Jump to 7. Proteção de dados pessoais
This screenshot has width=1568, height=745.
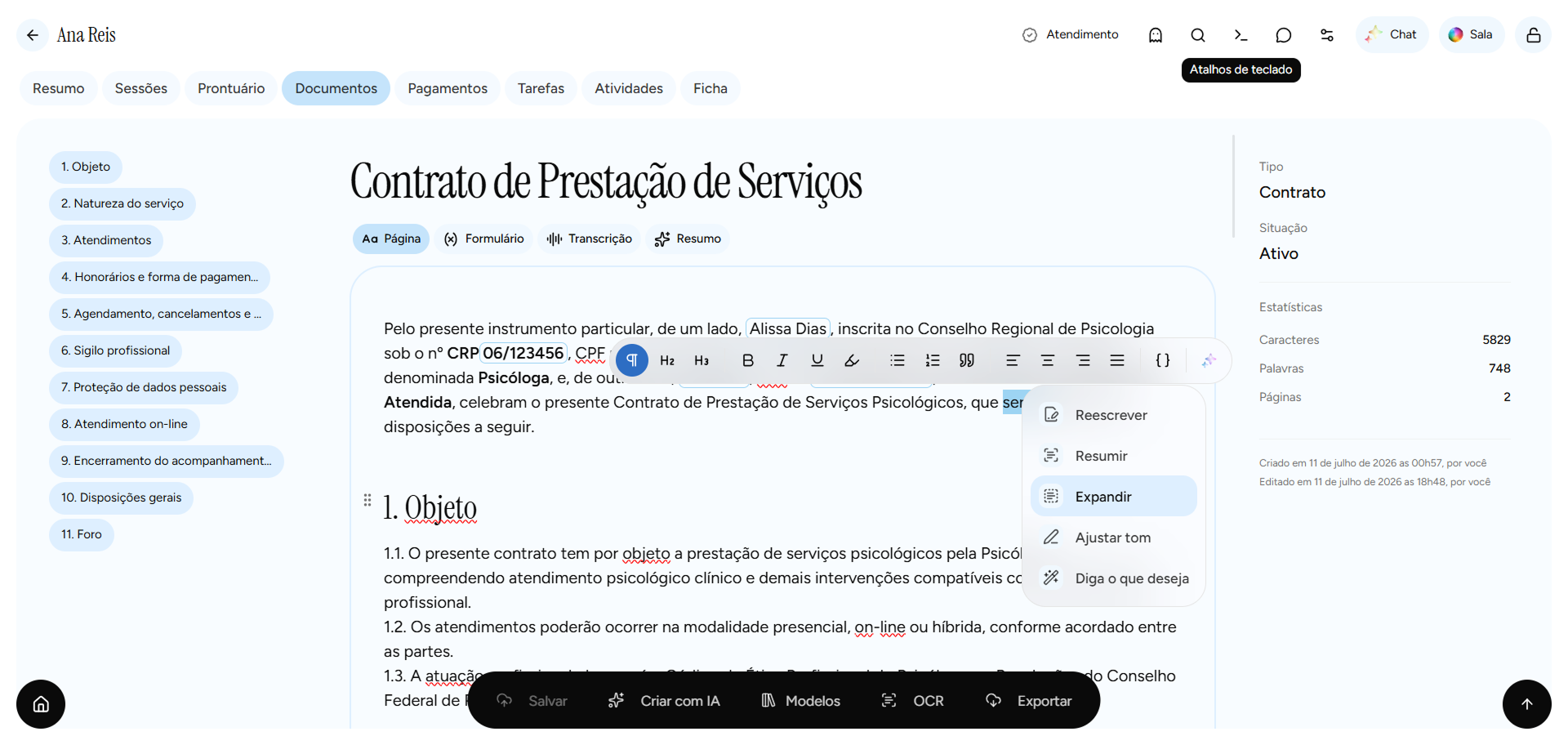click(144, 387)
